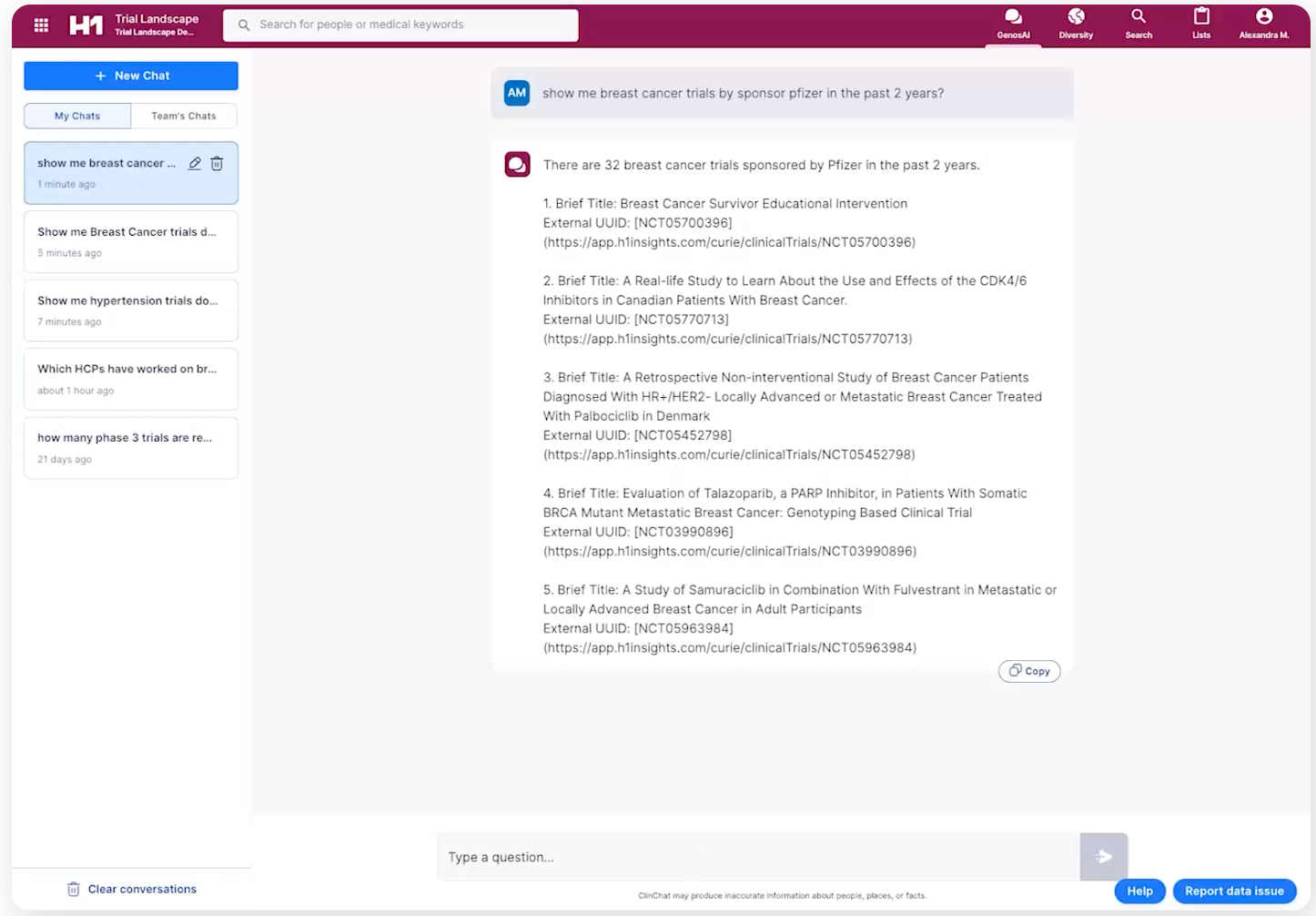Image resolution: width=1316 pixels, height=916 pixels.
Task: Open 'Which HCPs have worked on br...' chat
Action: click(x=131, y=379)
